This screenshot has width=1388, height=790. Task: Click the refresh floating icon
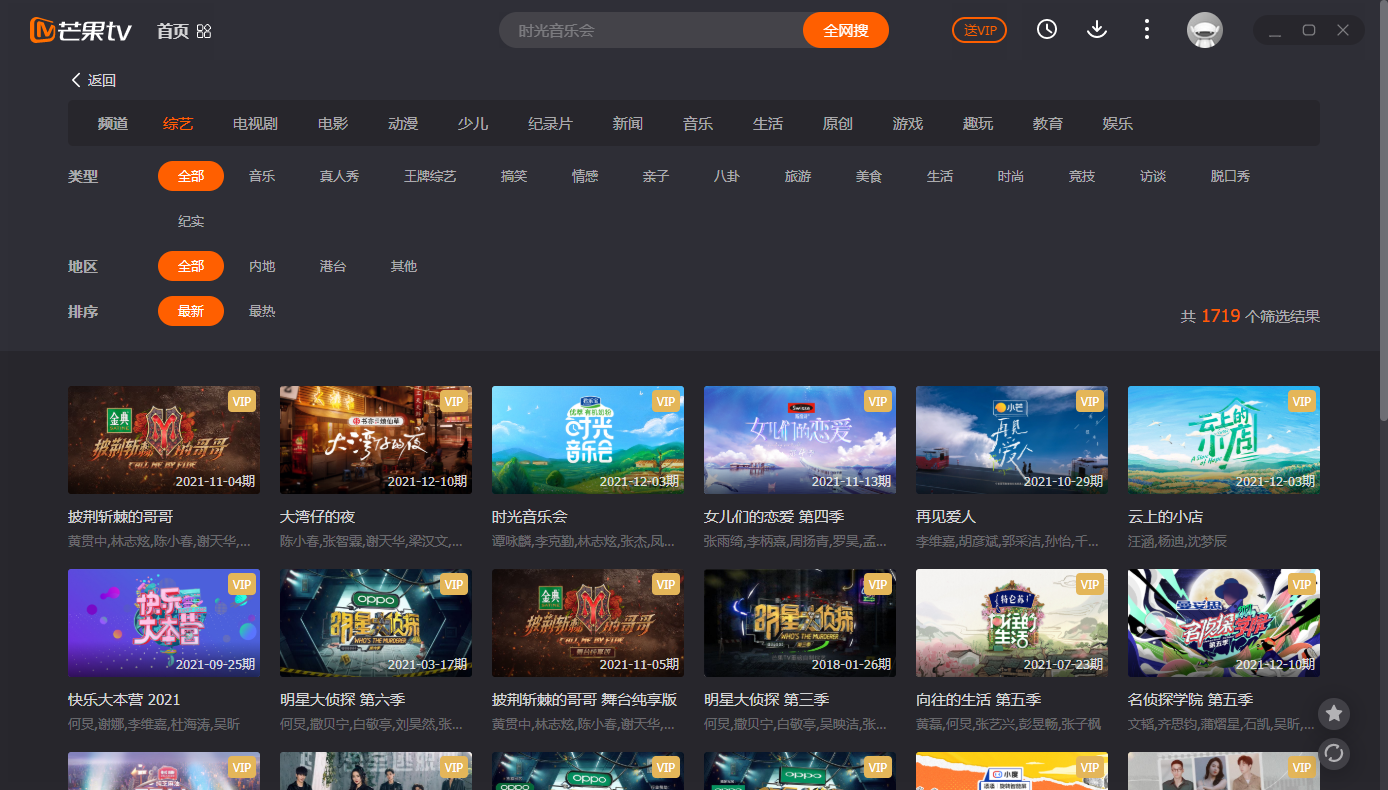[x=1334, y=753]
